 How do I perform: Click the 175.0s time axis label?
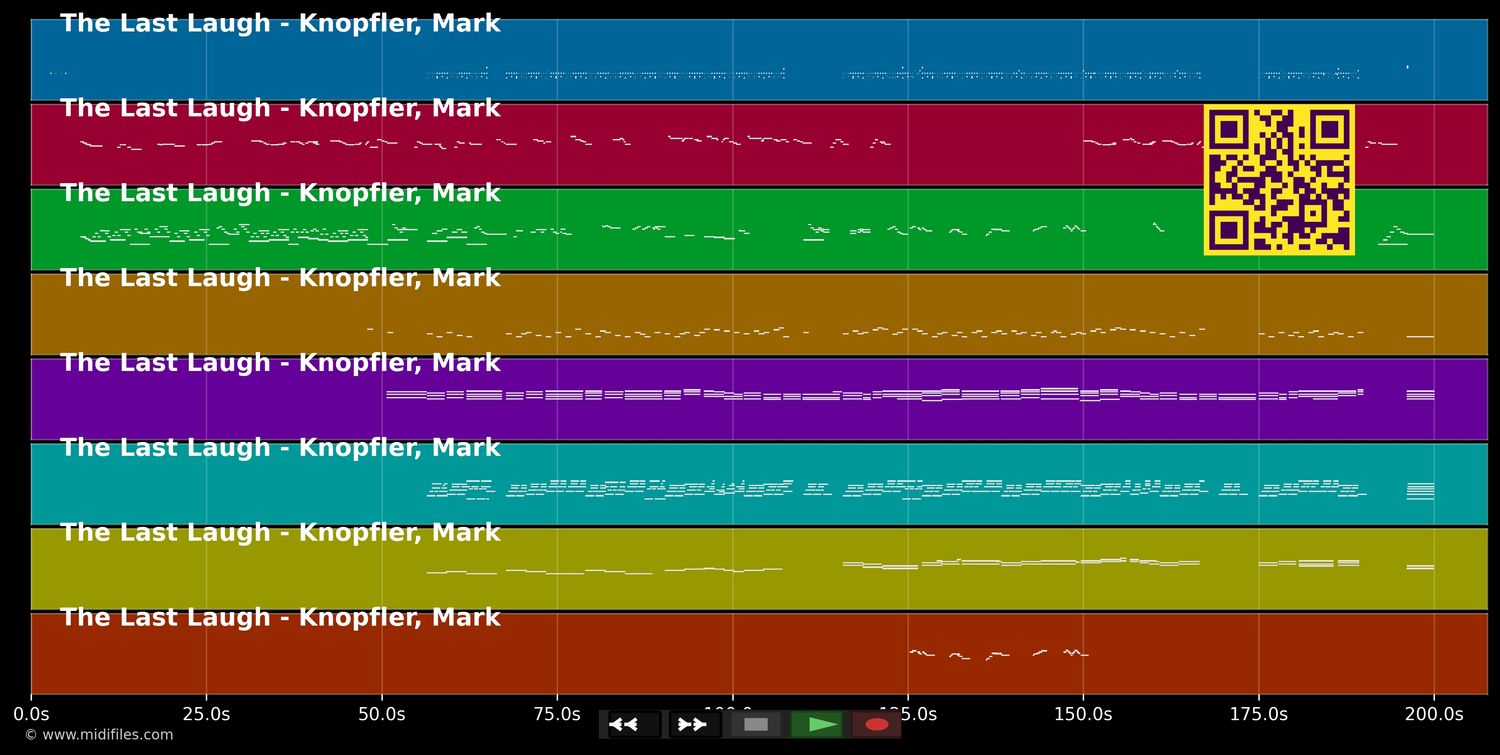coord(1258,714)
